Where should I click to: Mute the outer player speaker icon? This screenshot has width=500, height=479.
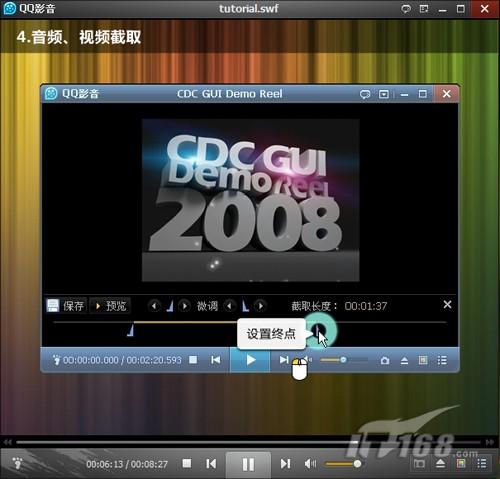coord(310,463)
